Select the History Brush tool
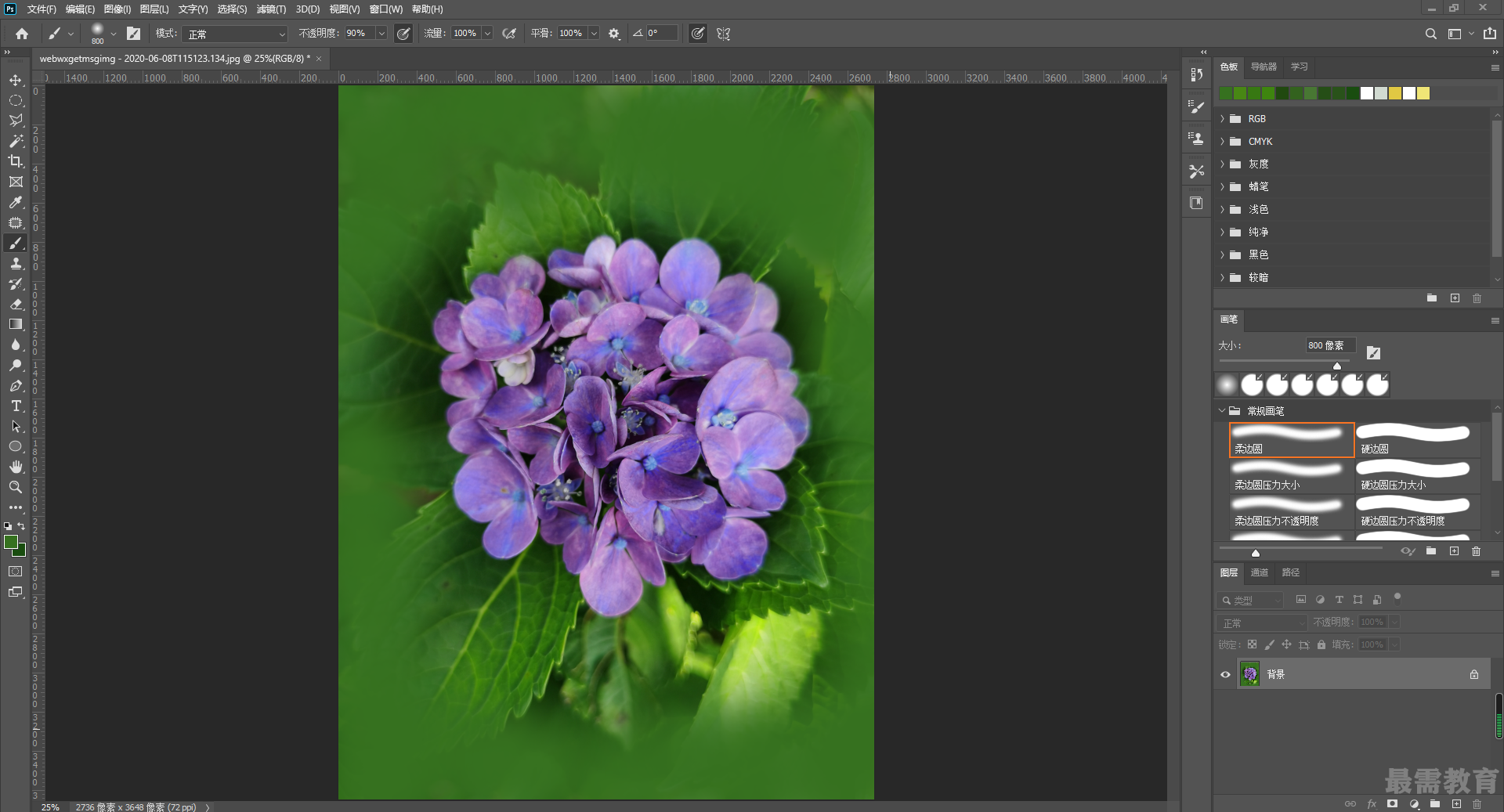This screenshot has height=812, width=1504. click(16, 283)
